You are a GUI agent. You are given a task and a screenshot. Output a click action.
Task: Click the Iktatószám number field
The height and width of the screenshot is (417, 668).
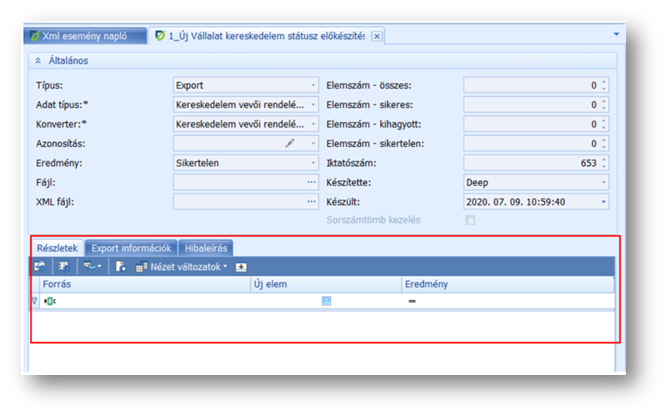click(x=535, y=163)
